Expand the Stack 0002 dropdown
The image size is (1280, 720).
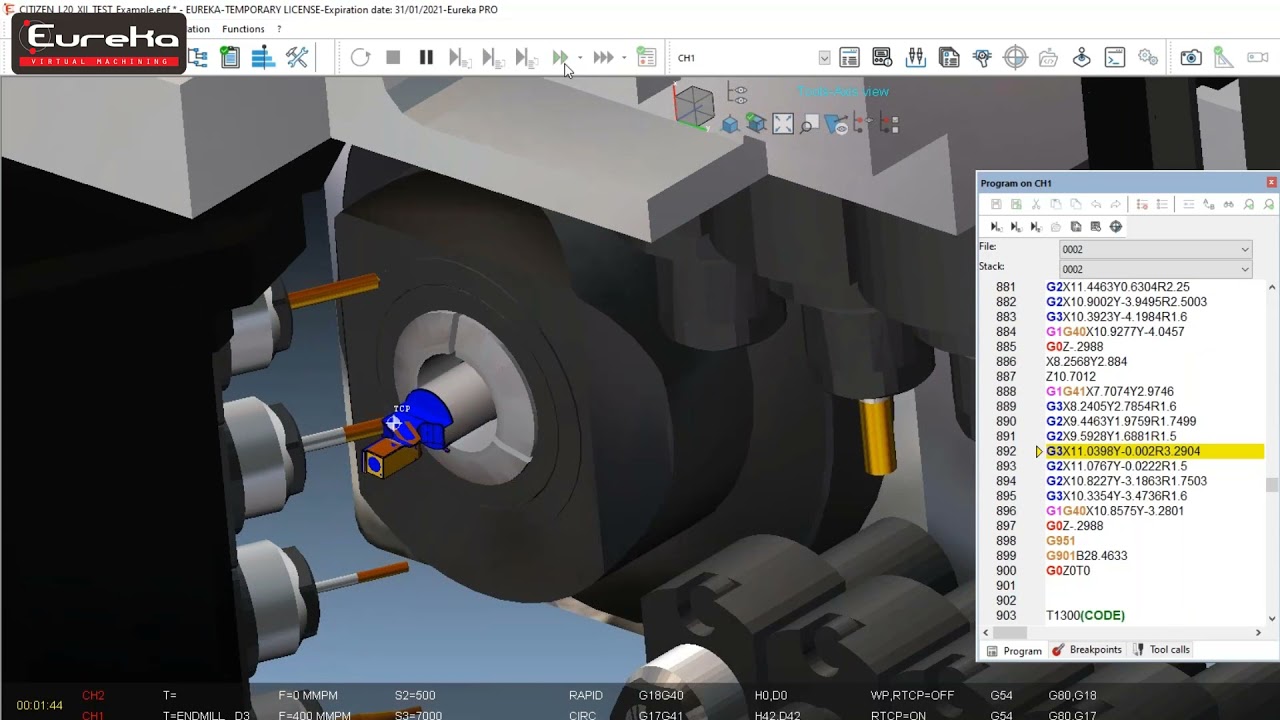point(1156,269)
